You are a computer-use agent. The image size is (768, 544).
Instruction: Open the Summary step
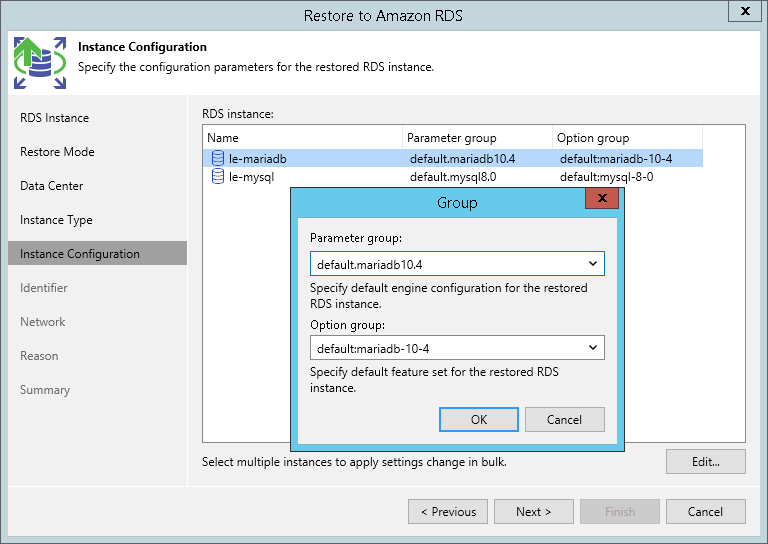[x=45, y=390]
